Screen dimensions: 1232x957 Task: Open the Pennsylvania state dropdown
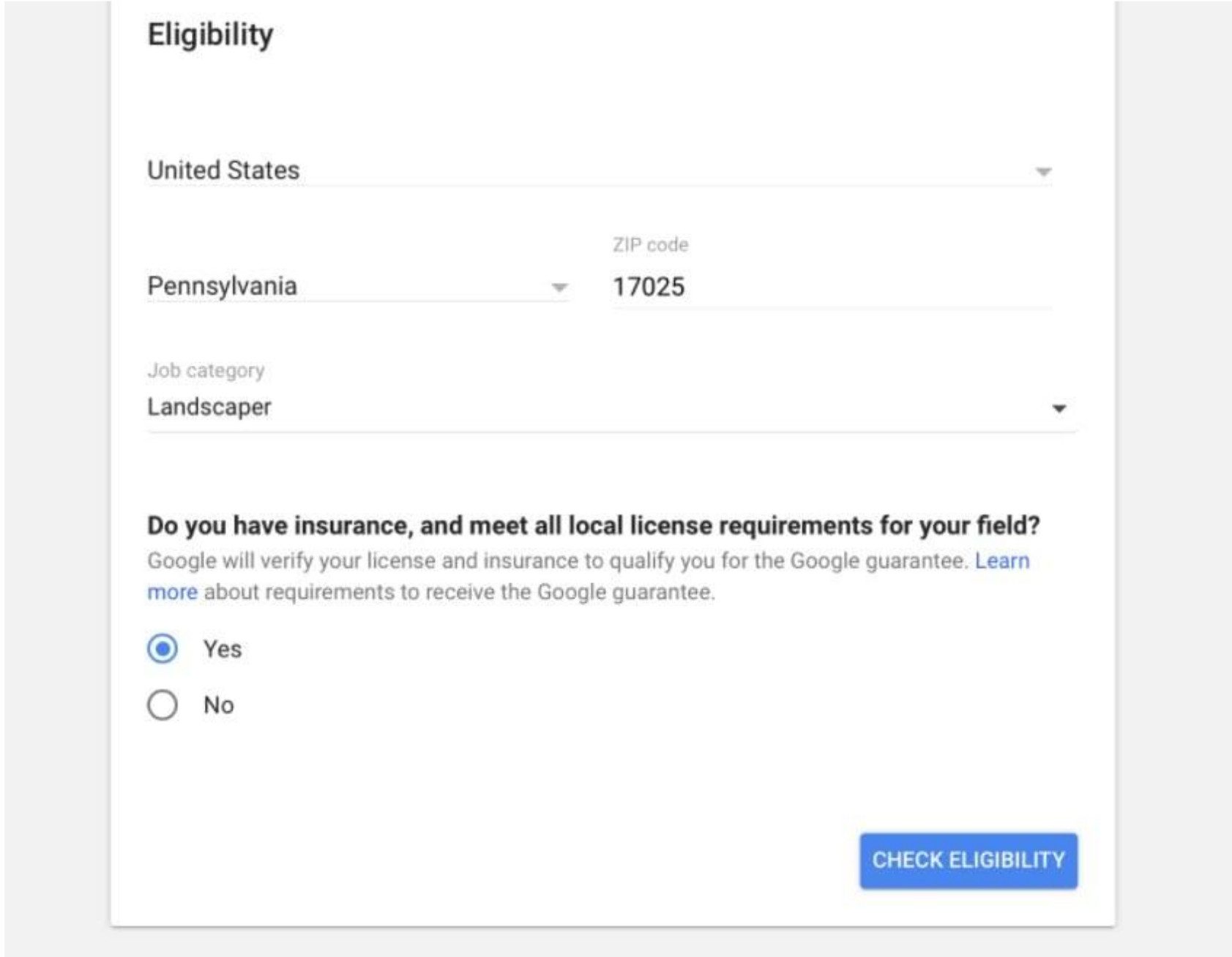358,286
